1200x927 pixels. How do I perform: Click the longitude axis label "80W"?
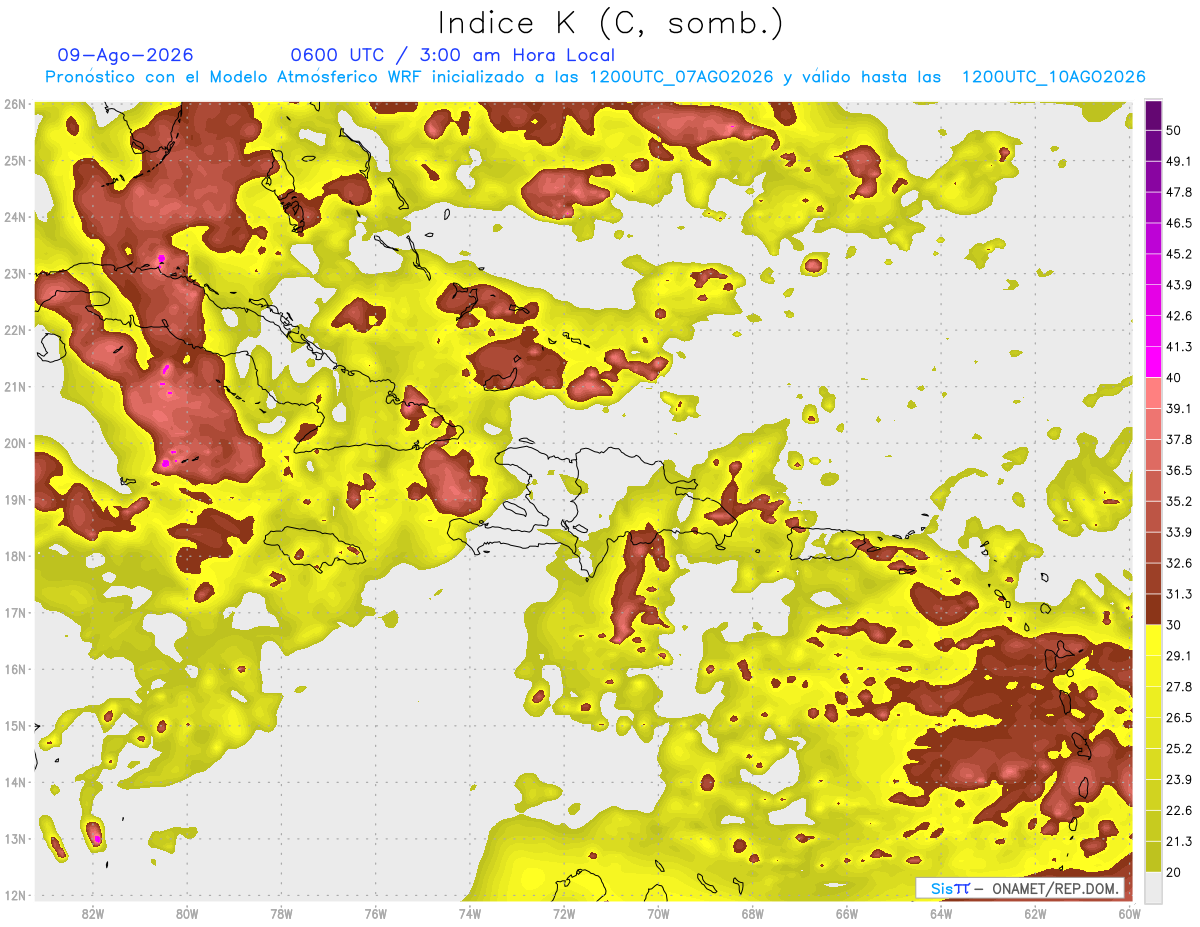pos(187,913)
